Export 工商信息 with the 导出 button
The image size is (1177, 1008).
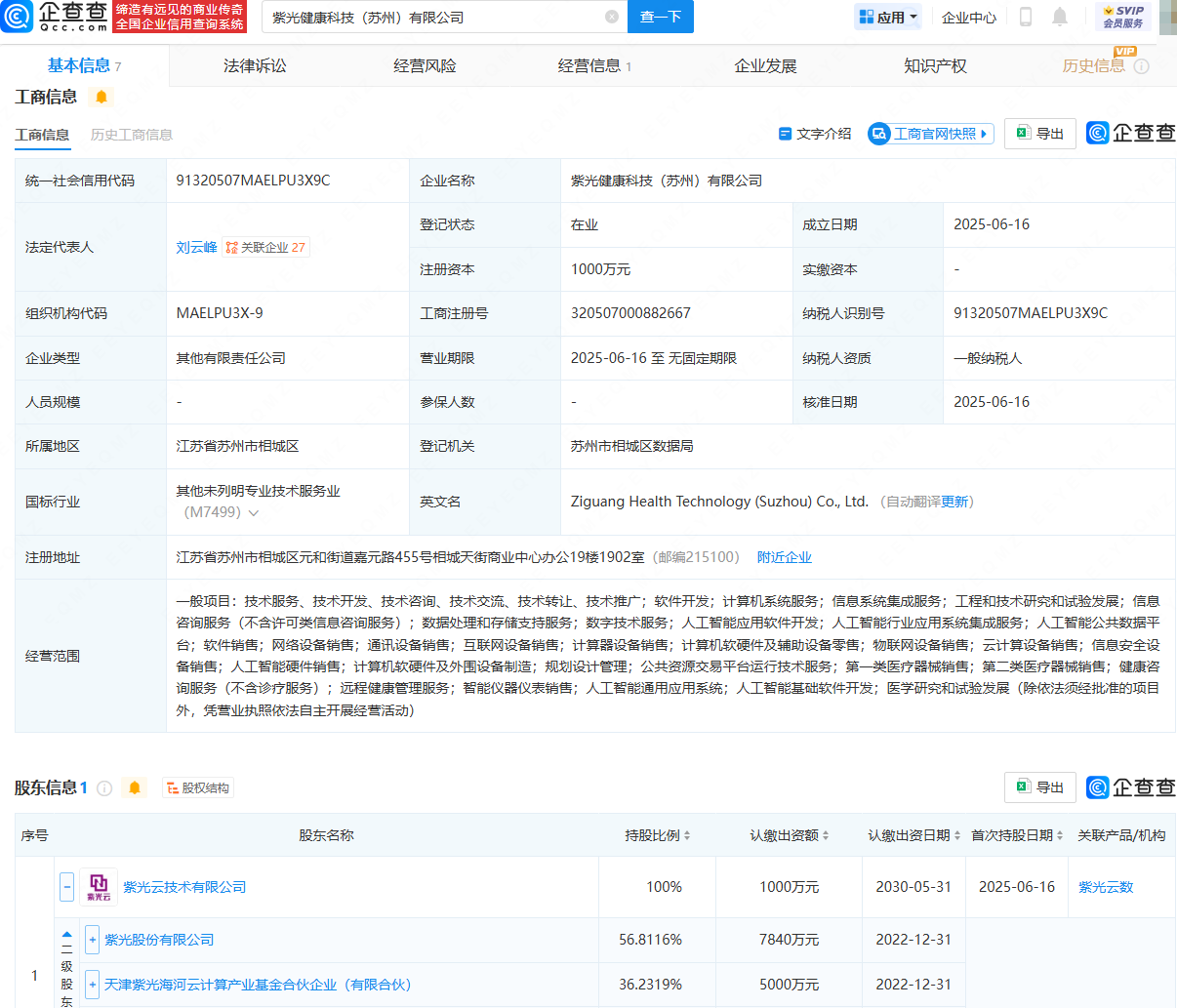point(1040,134)
